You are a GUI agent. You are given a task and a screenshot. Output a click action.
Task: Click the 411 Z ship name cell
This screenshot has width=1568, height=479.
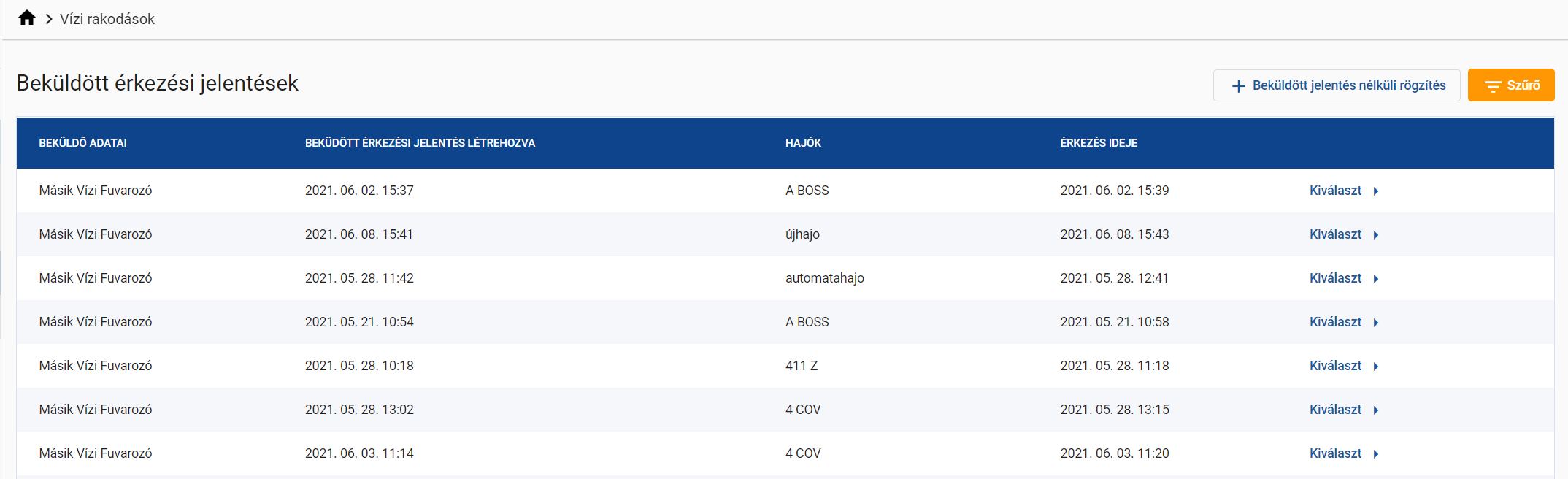[x=801, y=366]
